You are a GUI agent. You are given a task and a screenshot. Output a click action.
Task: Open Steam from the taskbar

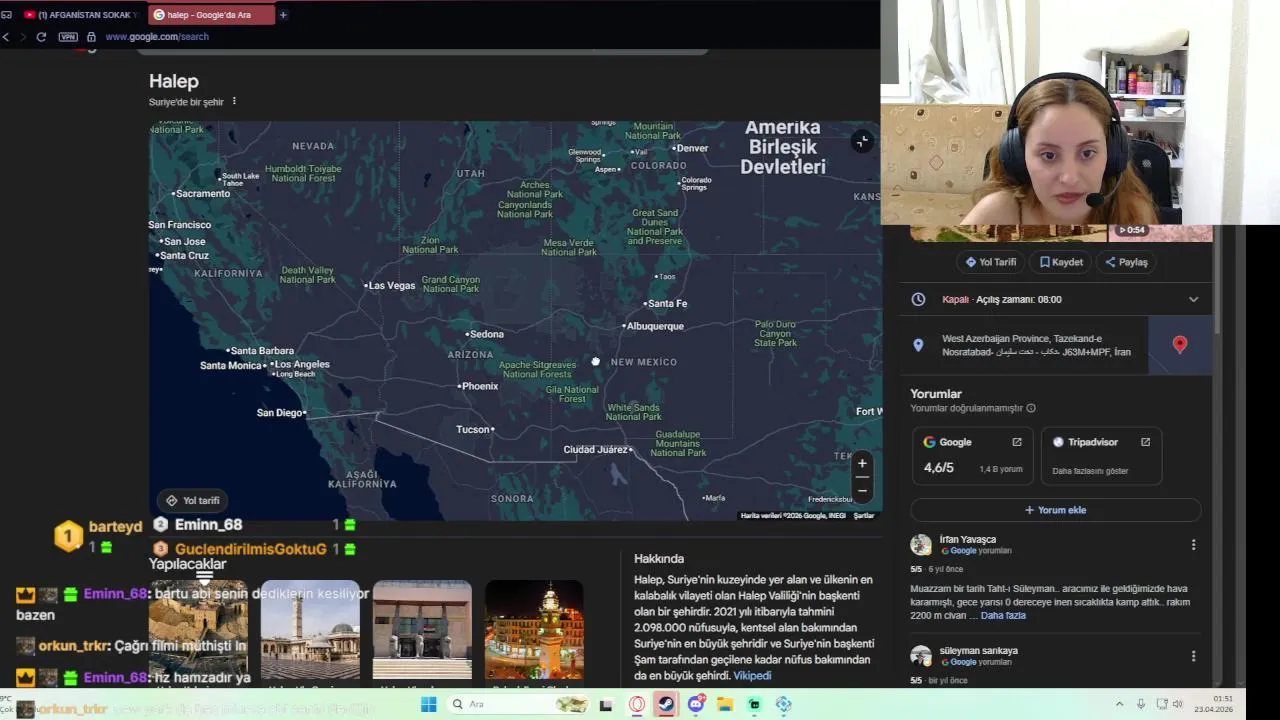665,705
